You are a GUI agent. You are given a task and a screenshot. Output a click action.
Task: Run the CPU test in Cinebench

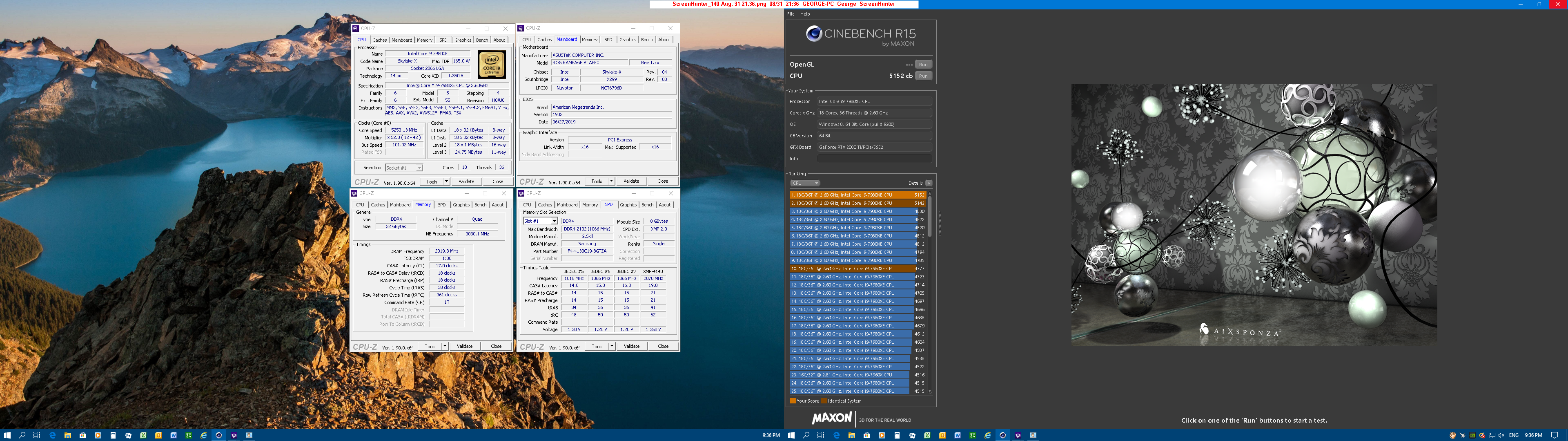pyautogui.click(x=923, y=76)
